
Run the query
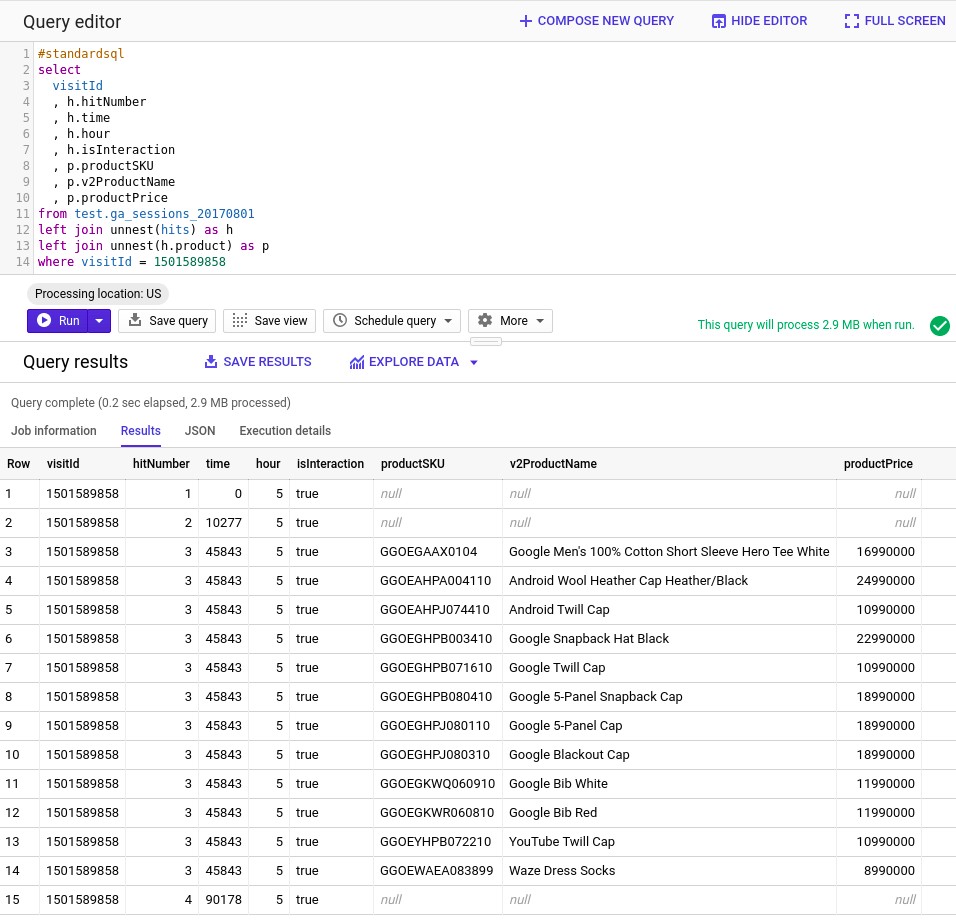(x=60, y=321)
